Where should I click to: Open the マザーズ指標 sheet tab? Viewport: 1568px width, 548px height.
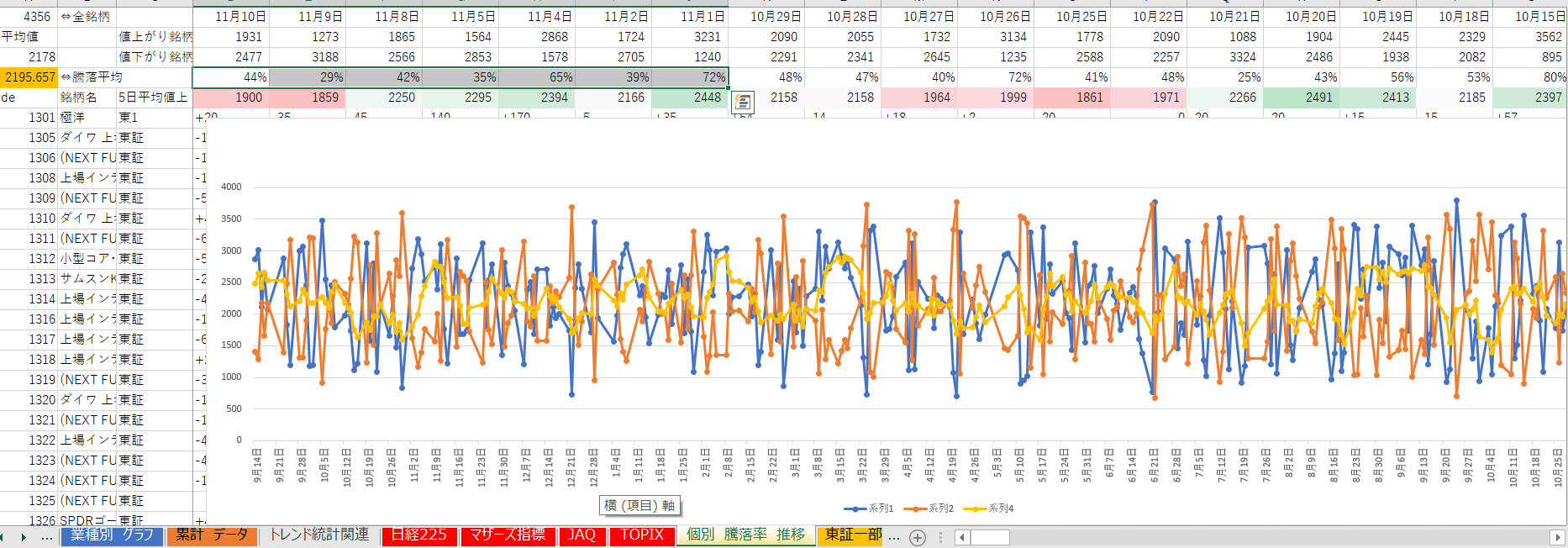click(x=508, y=535)
